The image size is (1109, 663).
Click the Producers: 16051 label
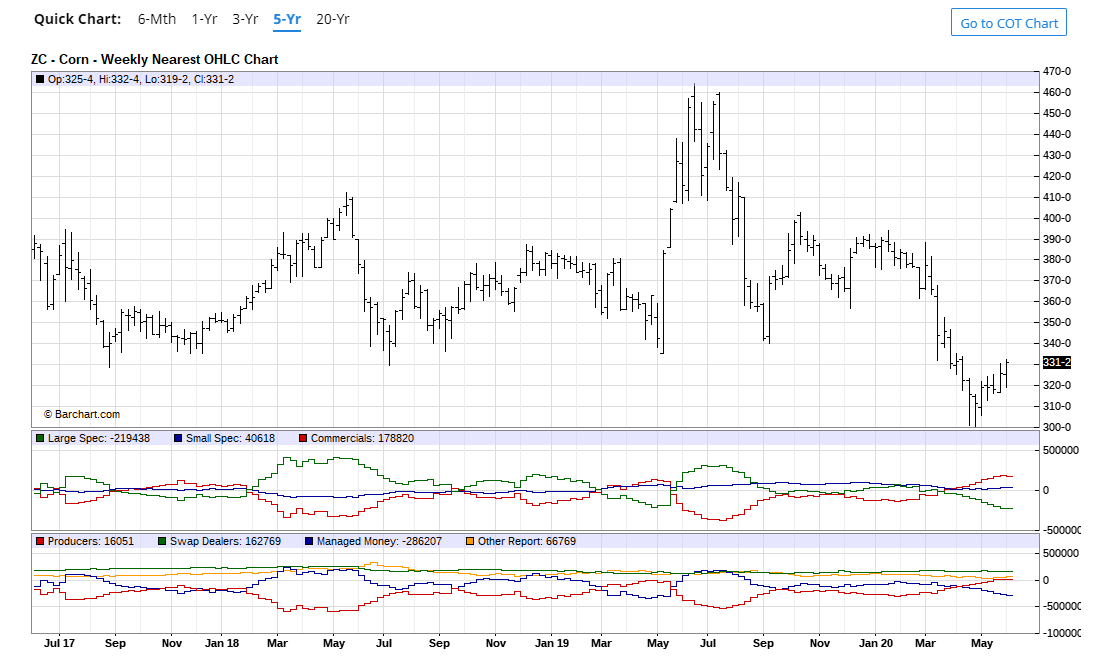(91, 541)
